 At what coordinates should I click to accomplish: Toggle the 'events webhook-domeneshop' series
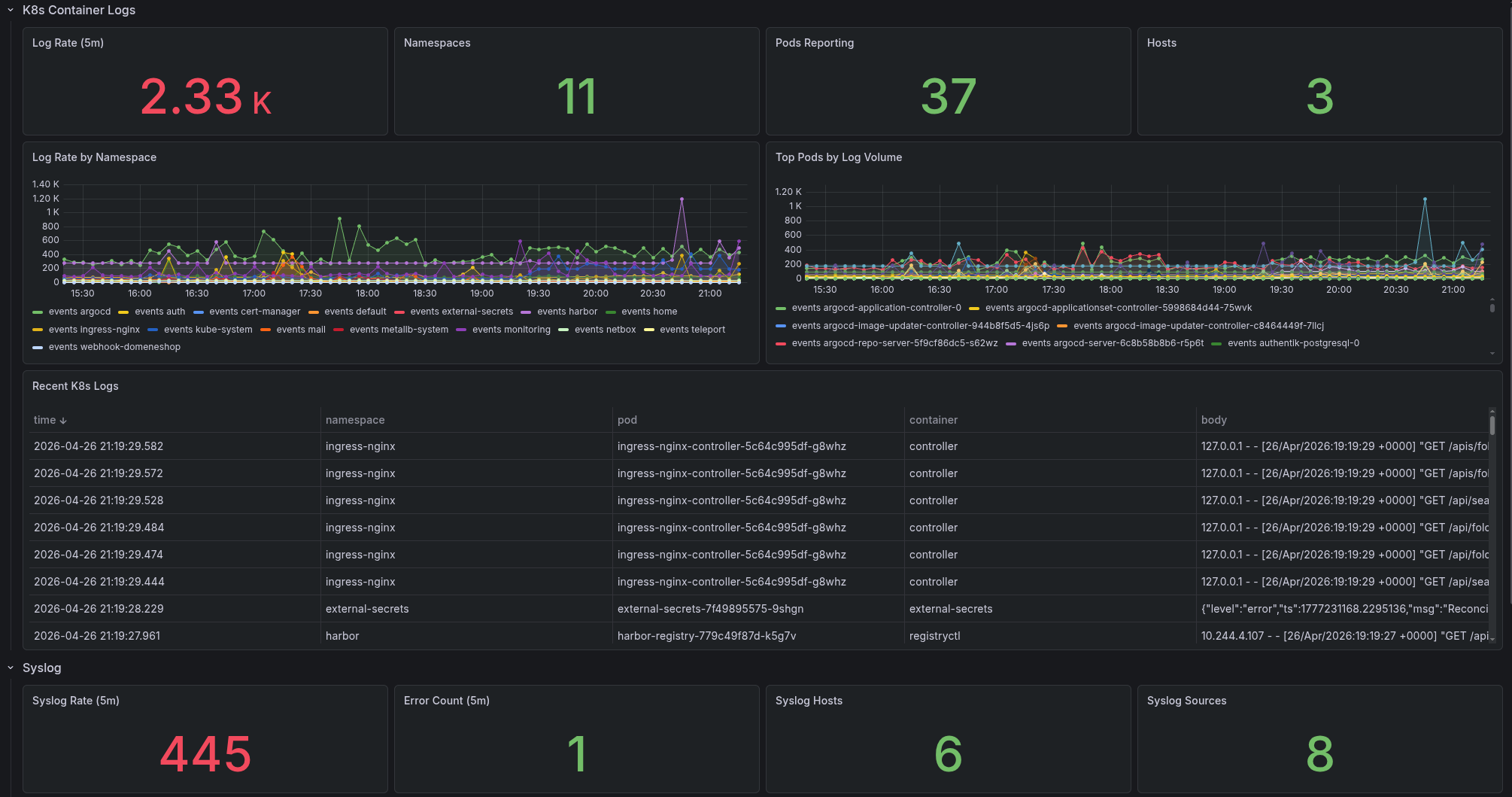114,347
